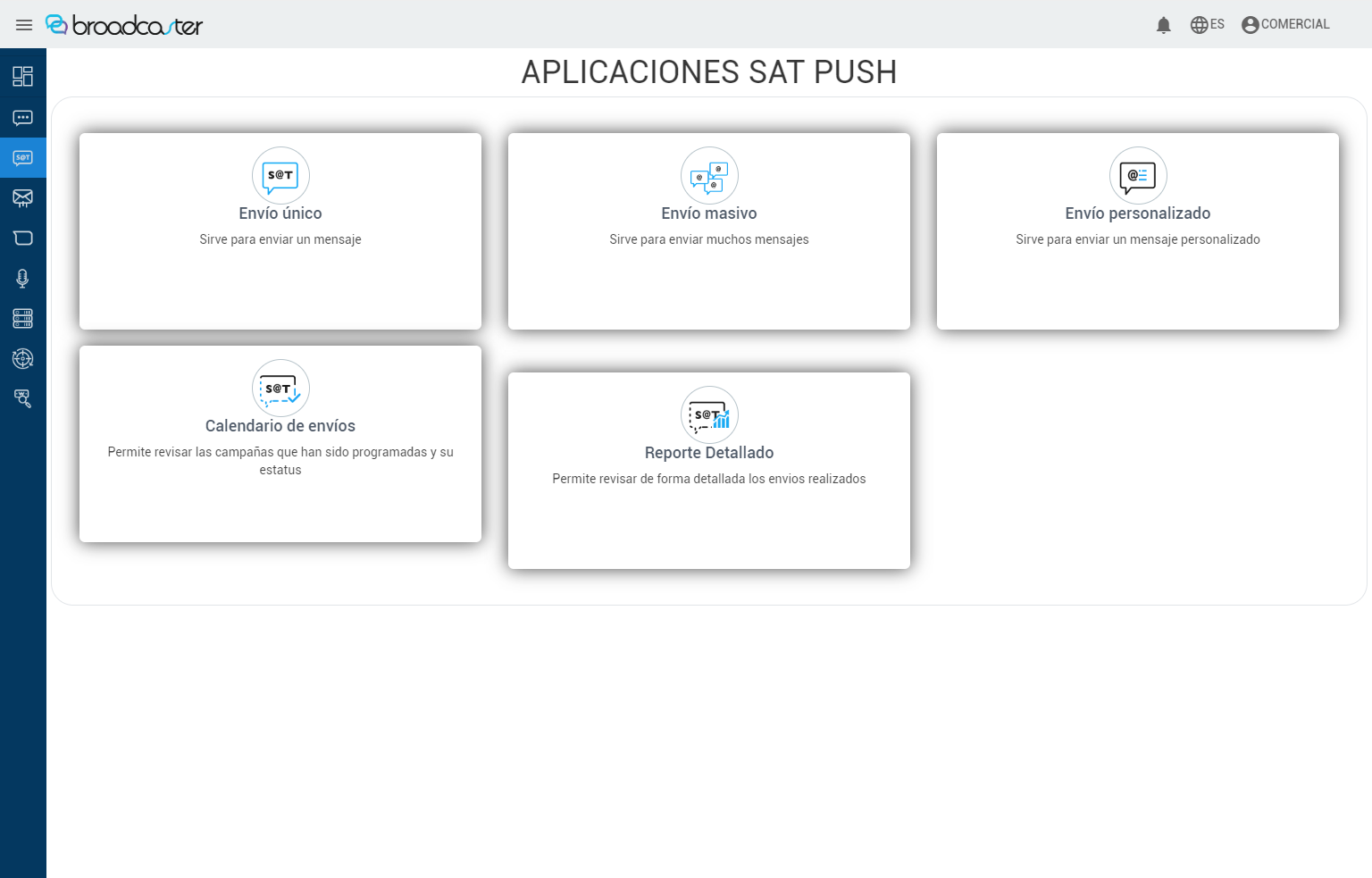Open Envío personalizado card

1137,231
